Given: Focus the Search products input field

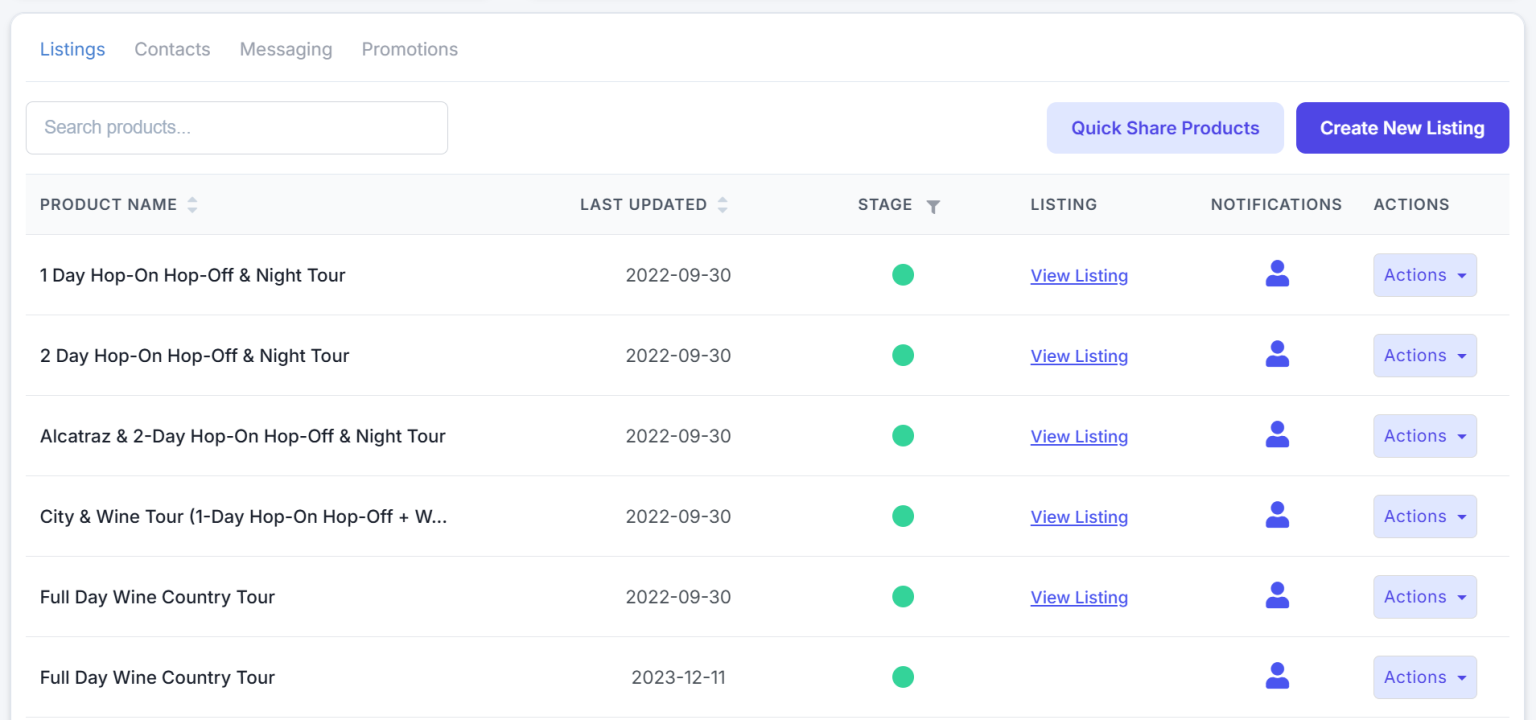Looking at the screenshot, I should [236, 128].
